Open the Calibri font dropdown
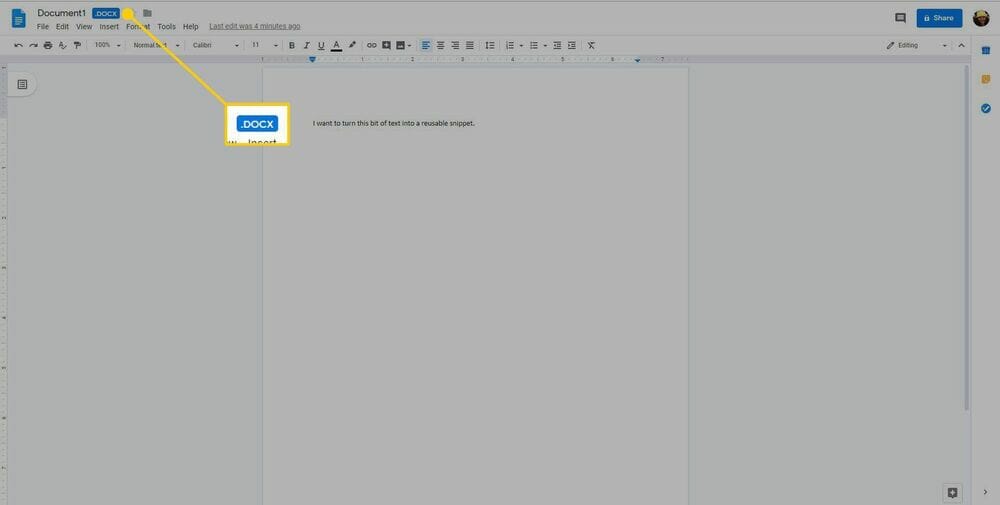The height and width of the screenshot is (505, 1000). point(215,45)
